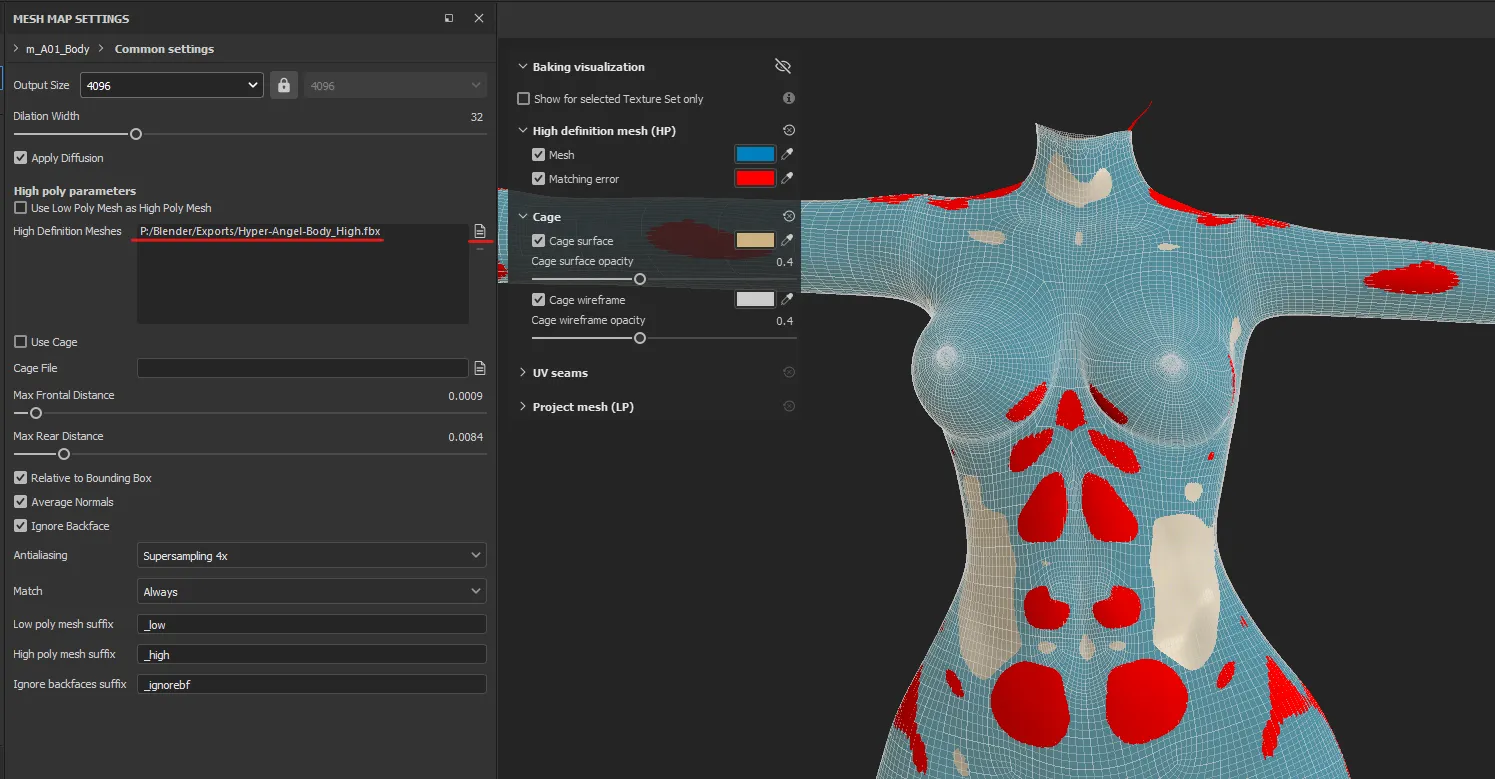Toggle the Apply Diffusion checkbox
This screenshot has height=779, width=1495.
pyautogui.click(x=20, y=158)
